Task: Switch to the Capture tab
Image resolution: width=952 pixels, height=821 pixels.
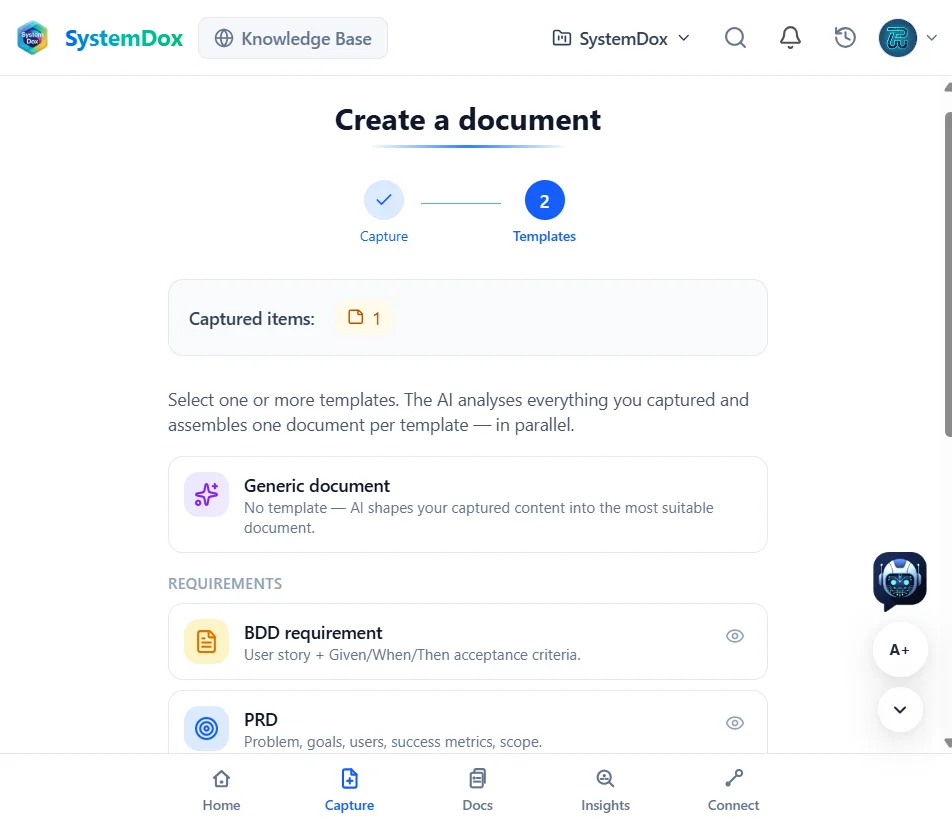Action: (349, 790)
